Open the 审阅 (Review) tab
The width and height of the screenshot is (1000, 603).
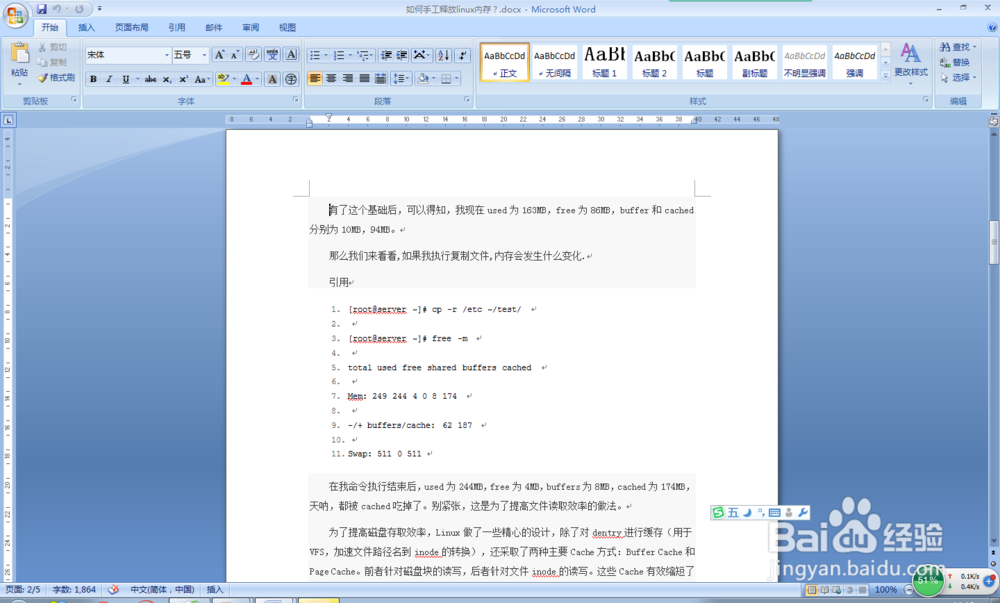point(251,27)
